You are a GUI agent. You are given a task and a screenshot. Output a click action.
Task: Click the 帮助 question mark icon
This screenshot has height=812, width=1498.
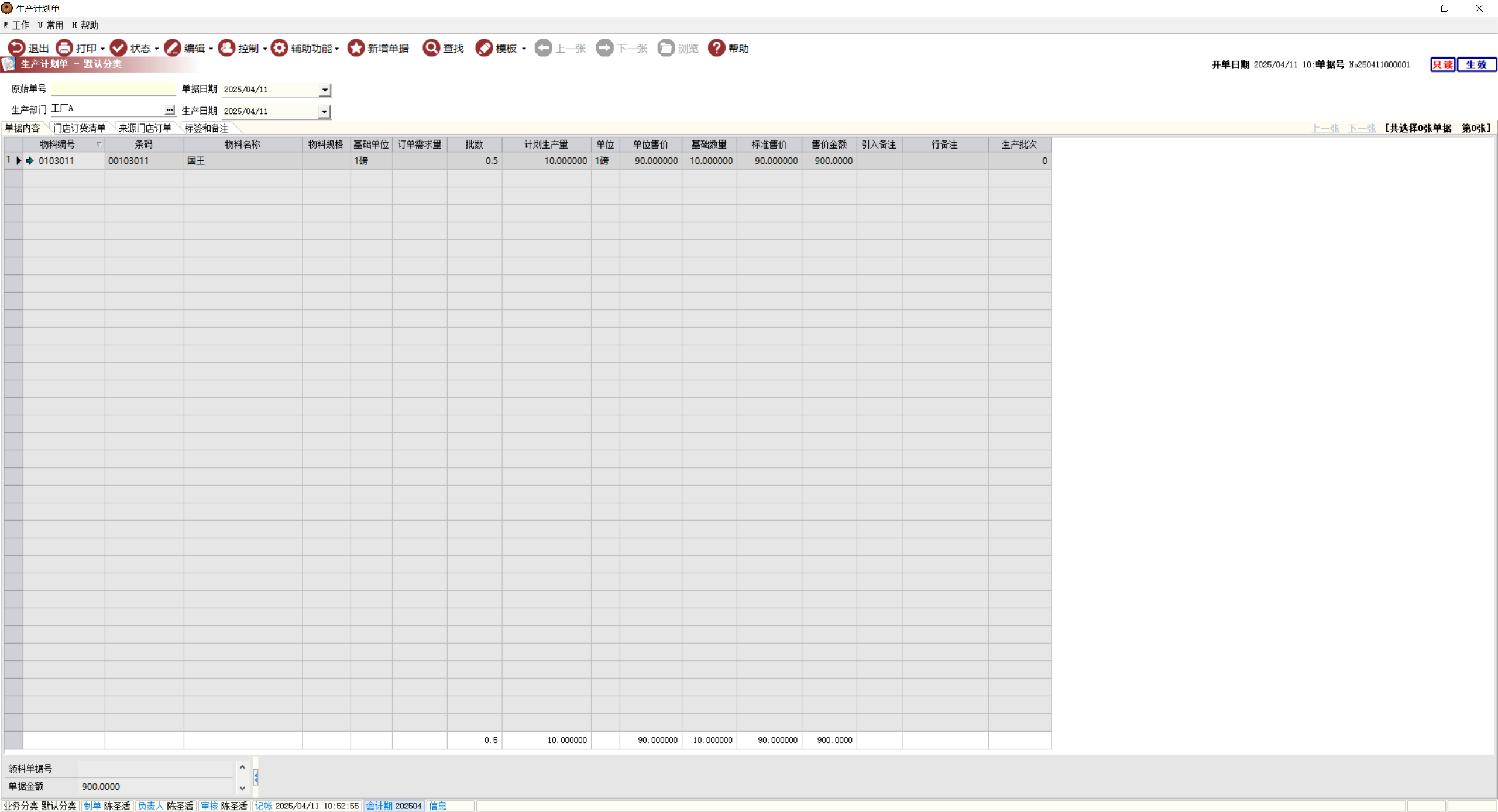716,48
